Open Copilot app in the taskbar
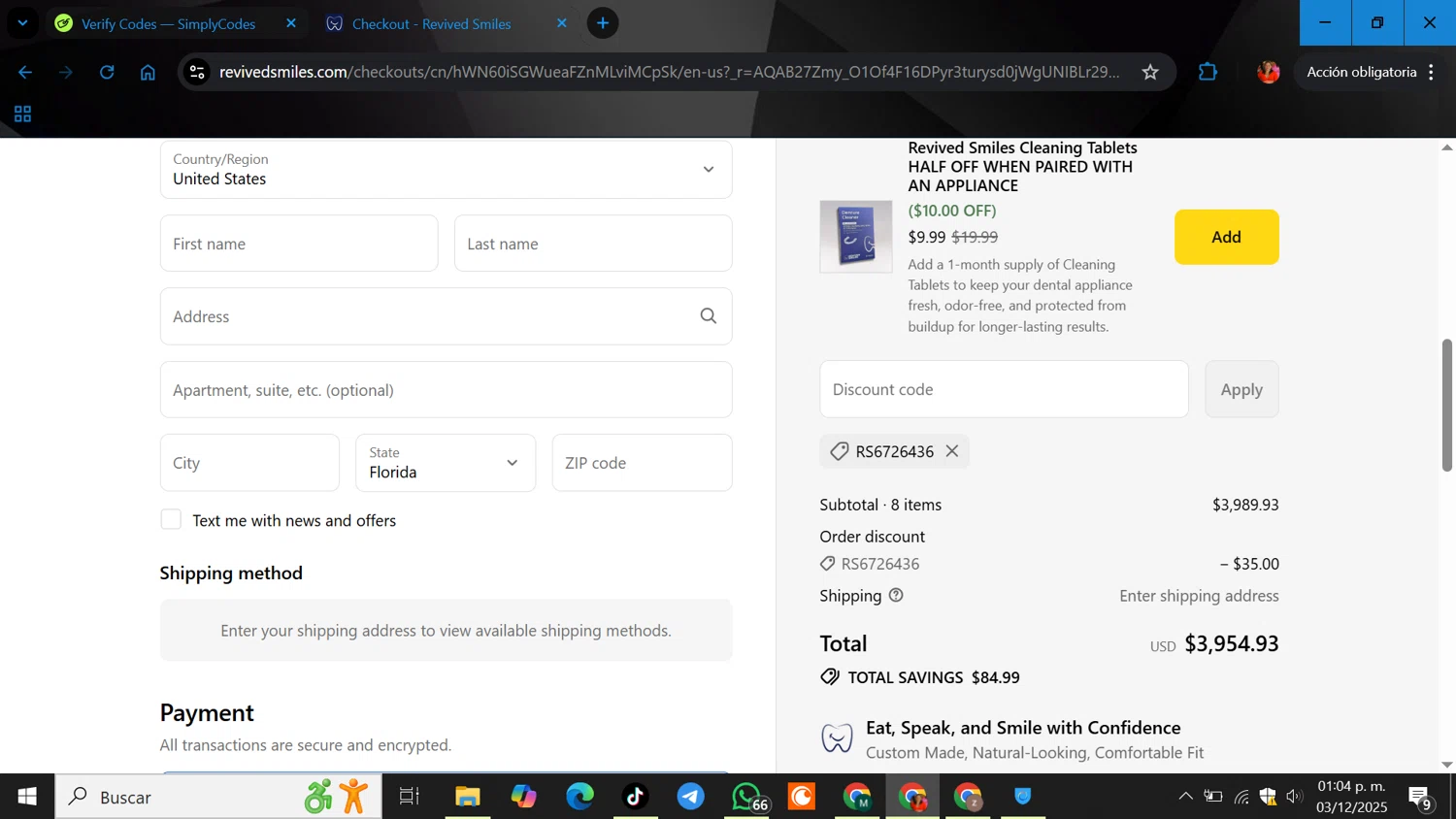This screenshot has width=1456, height=819. pos(524,797)
